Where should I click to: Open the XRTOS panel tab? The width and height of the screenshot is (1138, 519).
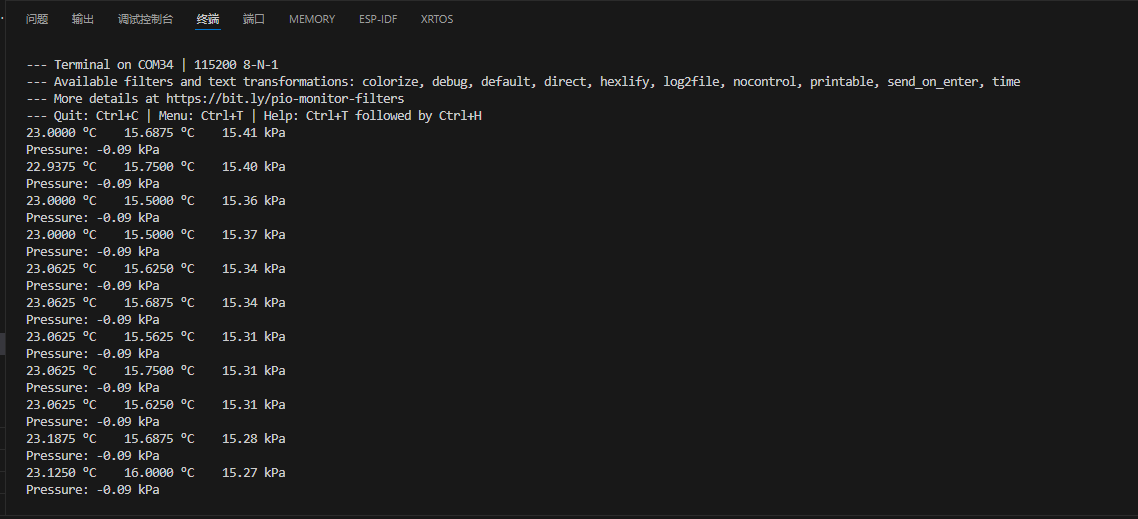coord(437,19)
